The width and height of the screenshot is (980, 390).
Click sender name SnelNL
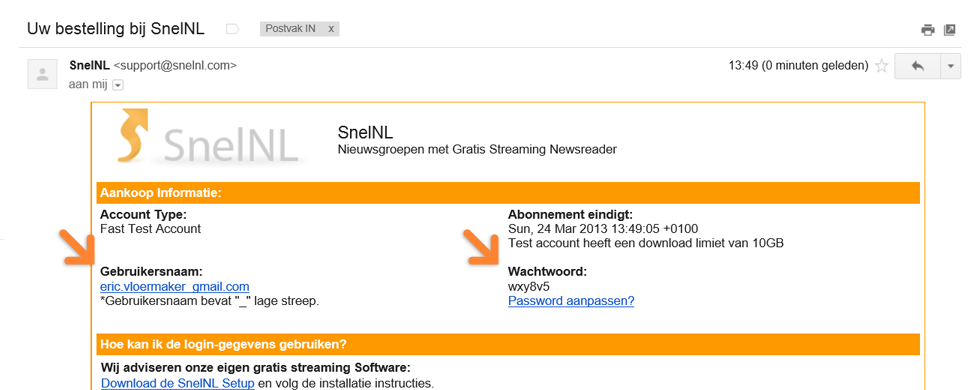point(89,65)
